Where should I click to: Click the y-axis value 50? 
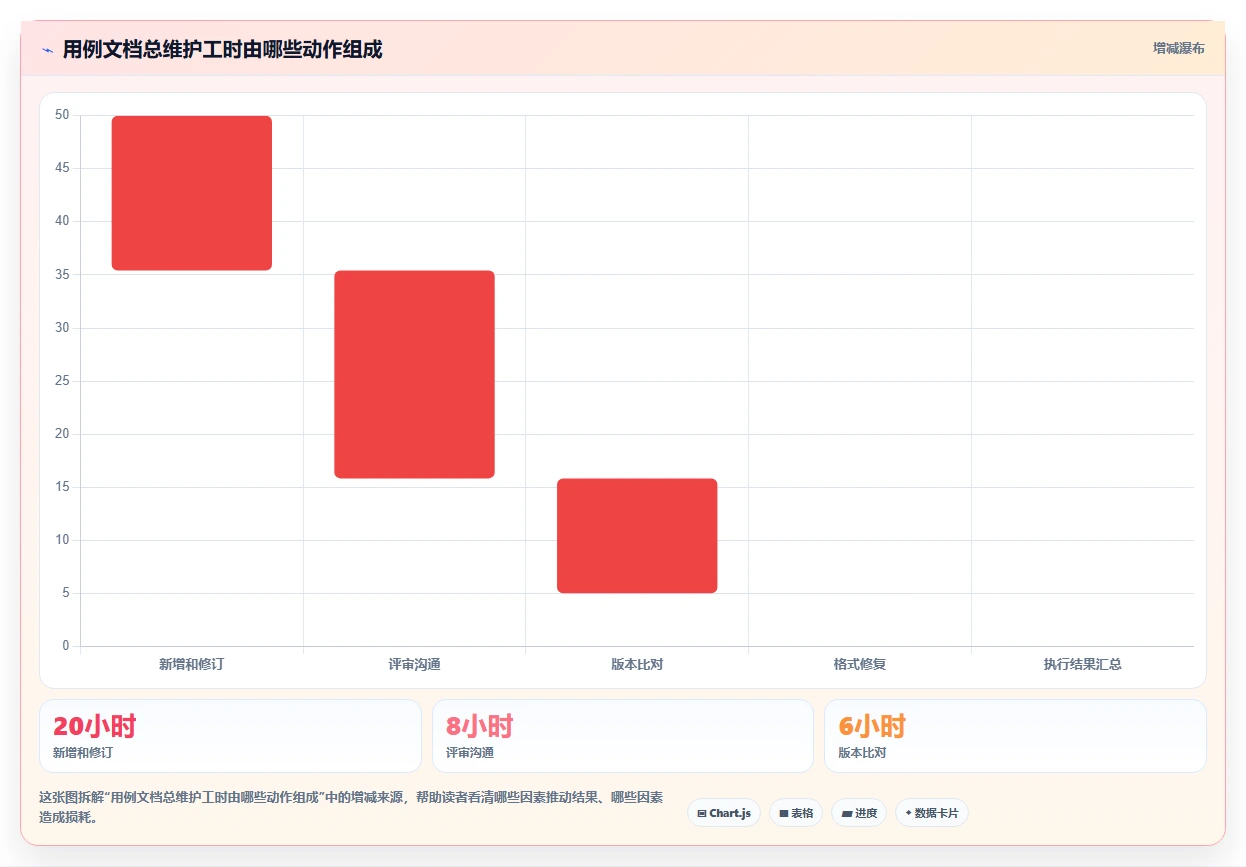tap(62, 115)
